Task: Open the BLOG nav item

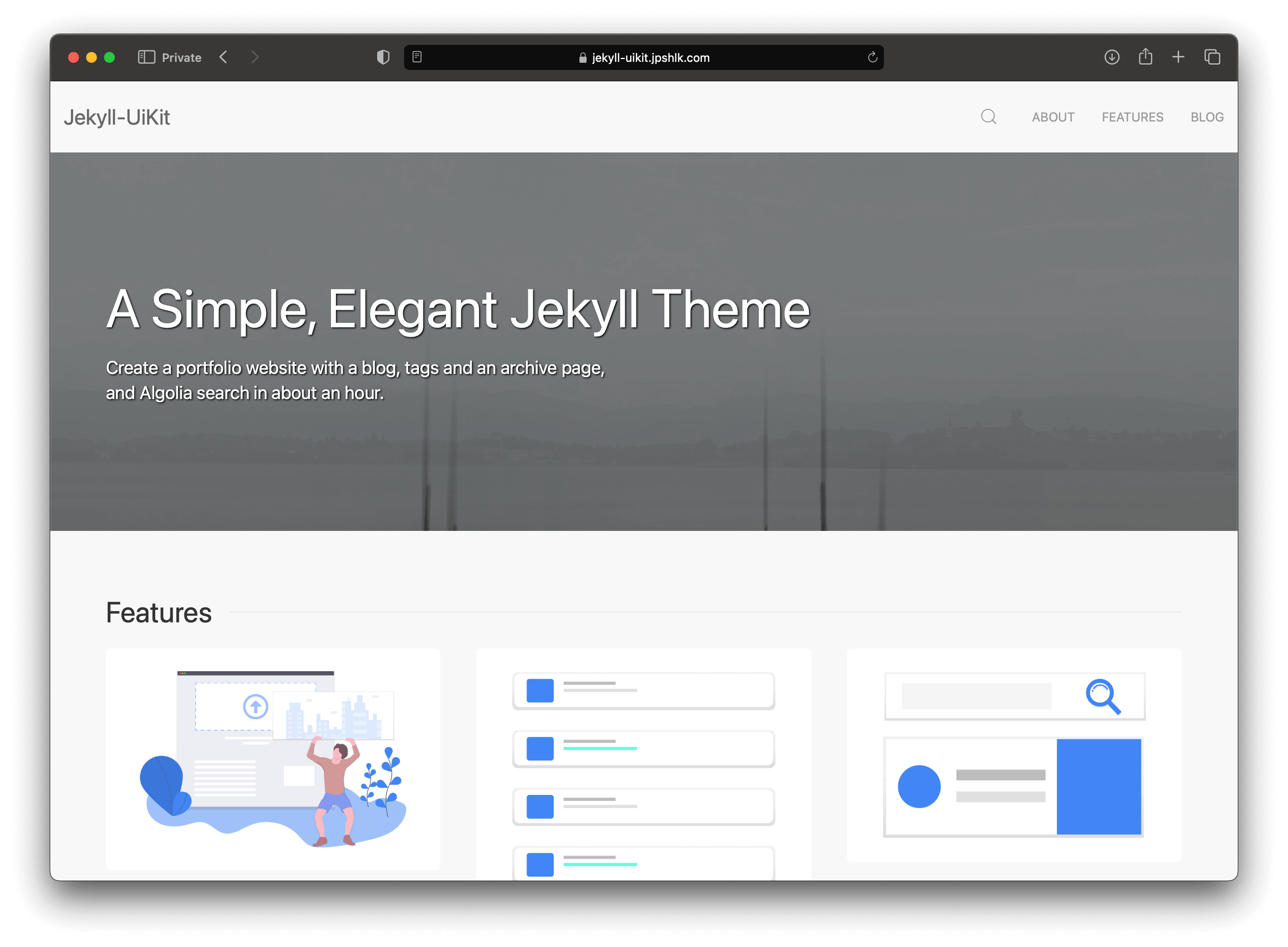Action: 1207,117
